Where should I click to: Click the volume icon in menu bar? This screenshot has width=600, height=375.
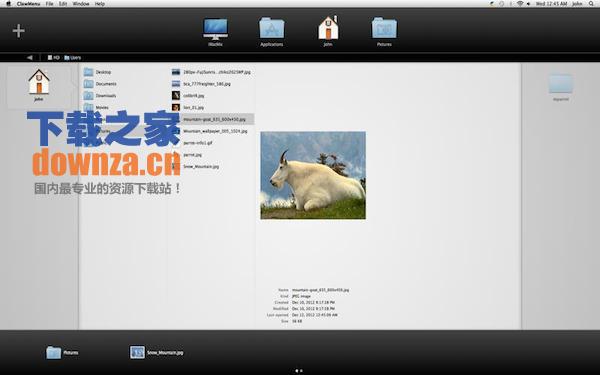click(x=528, y=3)
